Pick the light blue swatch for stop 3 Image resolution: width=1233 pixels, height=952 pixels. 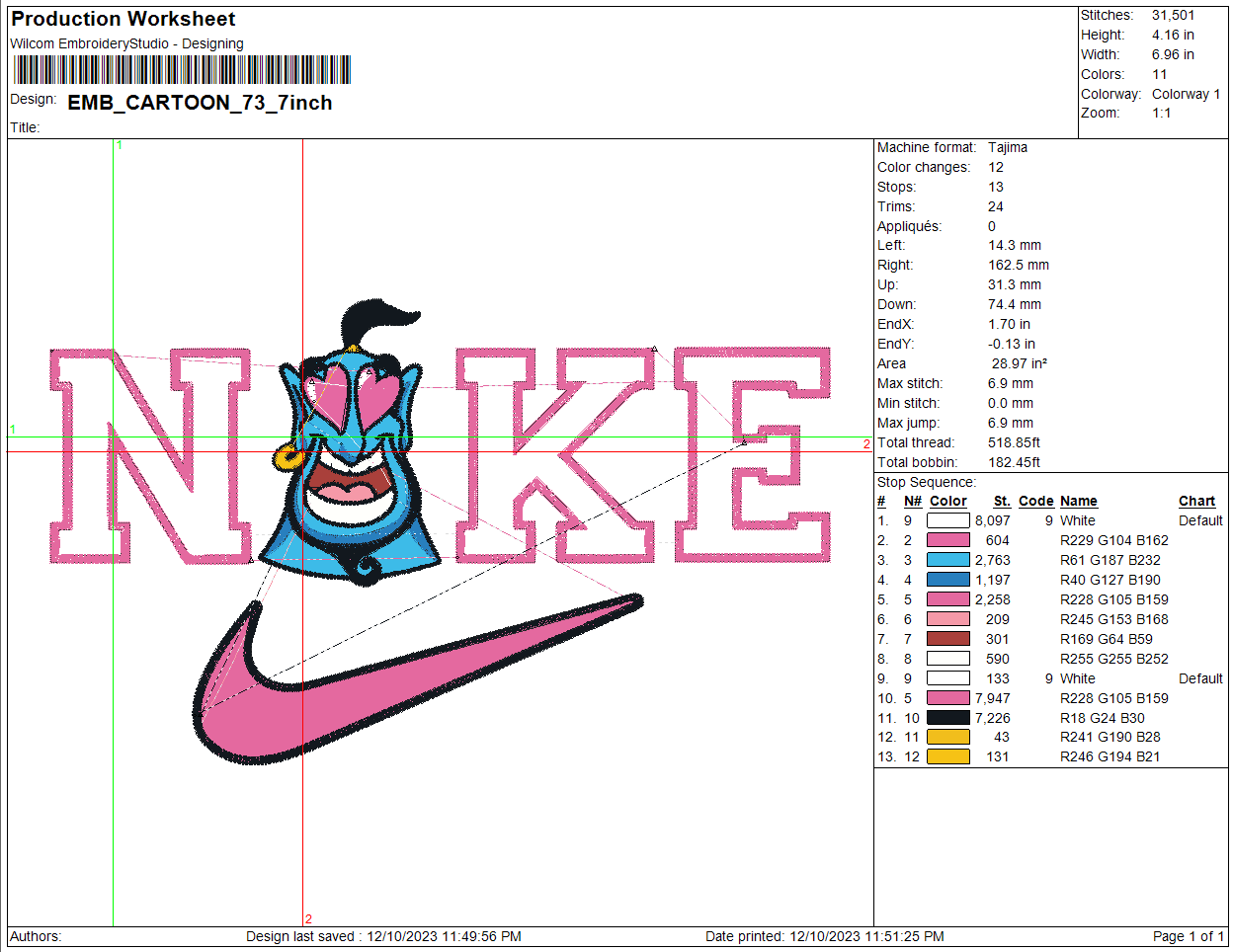click(948, 560)
